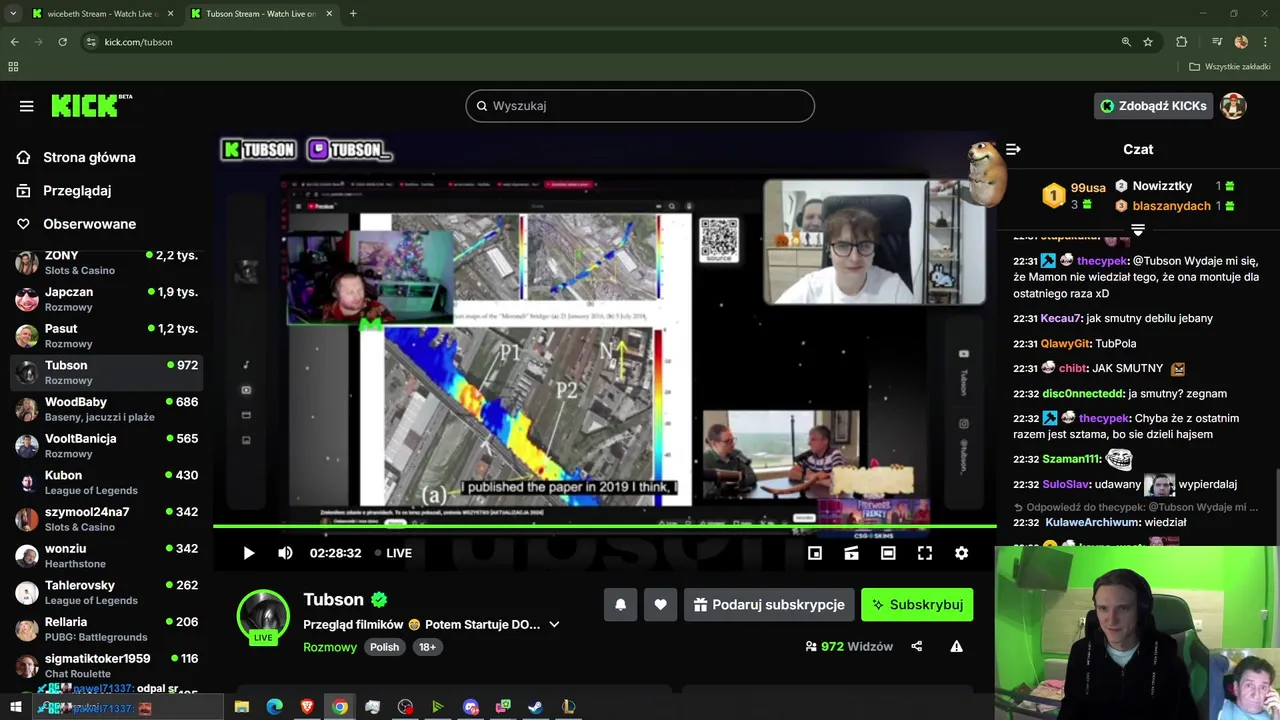1280x720 pixels.
Task: Open ZONY channel in sidebar
Action: (107, 263)
